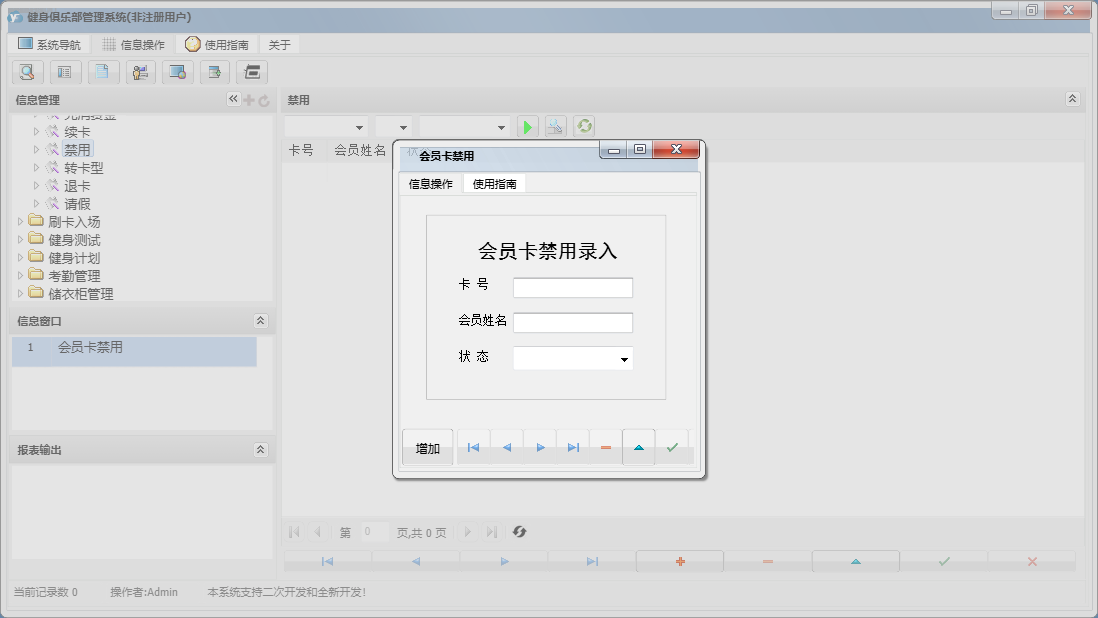Click the new document toolbar icon

(x=102, y=72)
